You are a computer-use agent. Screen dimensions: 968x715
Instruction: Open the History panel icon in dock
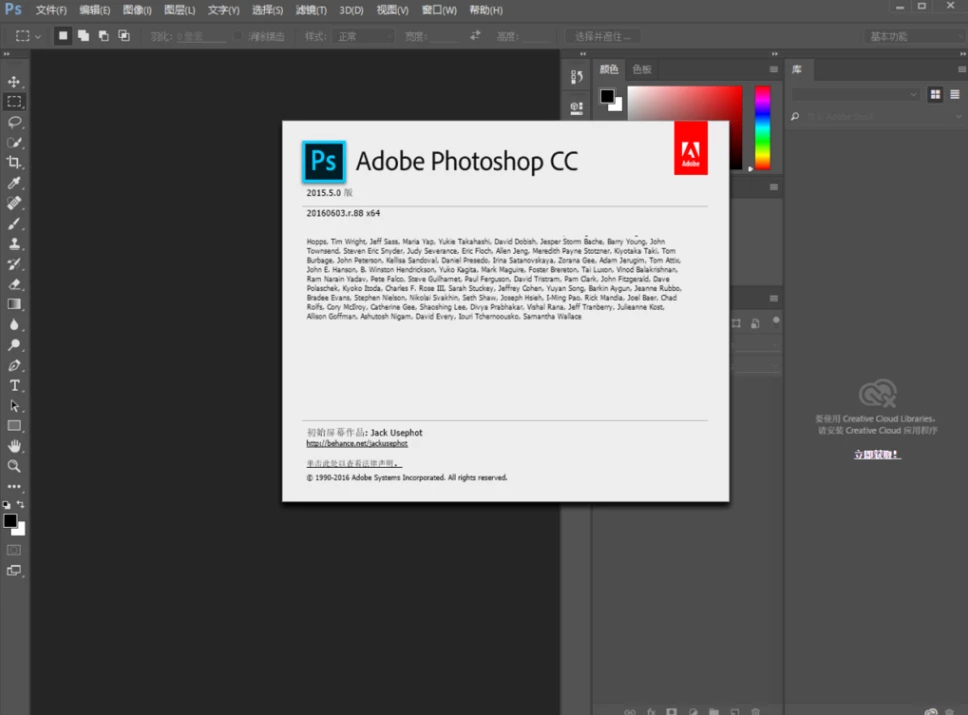tap(577, 77)
